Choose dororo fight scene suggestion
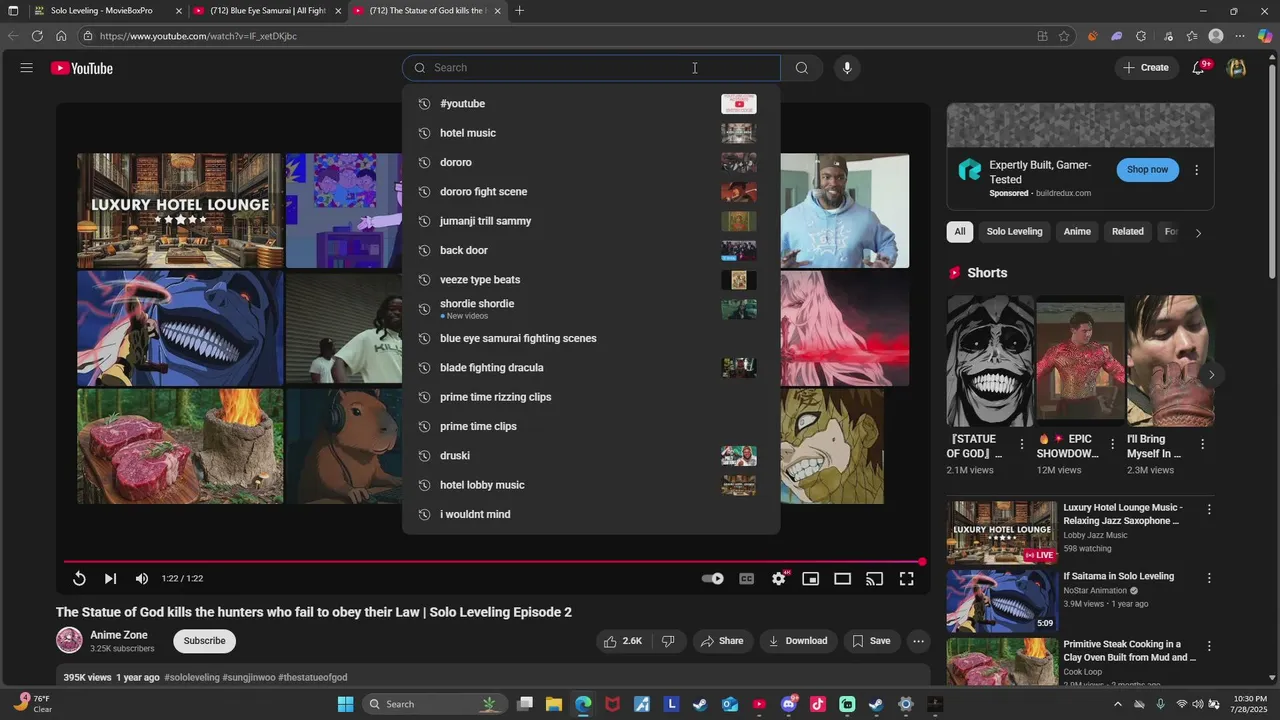Screen dimensions: 1280x720 [x=591, y=192]
